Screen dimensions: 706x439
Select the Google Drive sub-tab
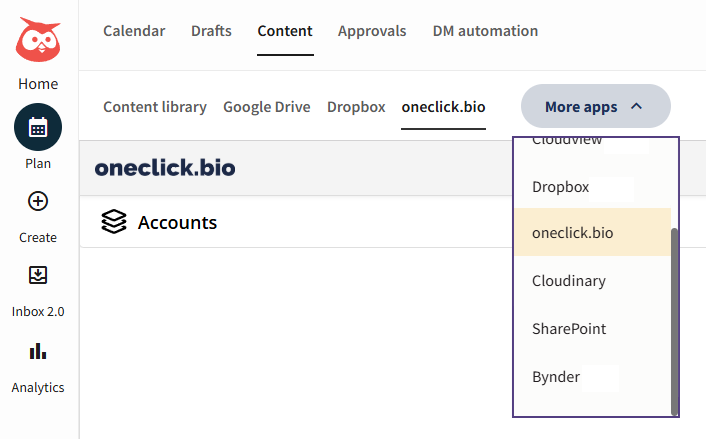click(267, 107)
